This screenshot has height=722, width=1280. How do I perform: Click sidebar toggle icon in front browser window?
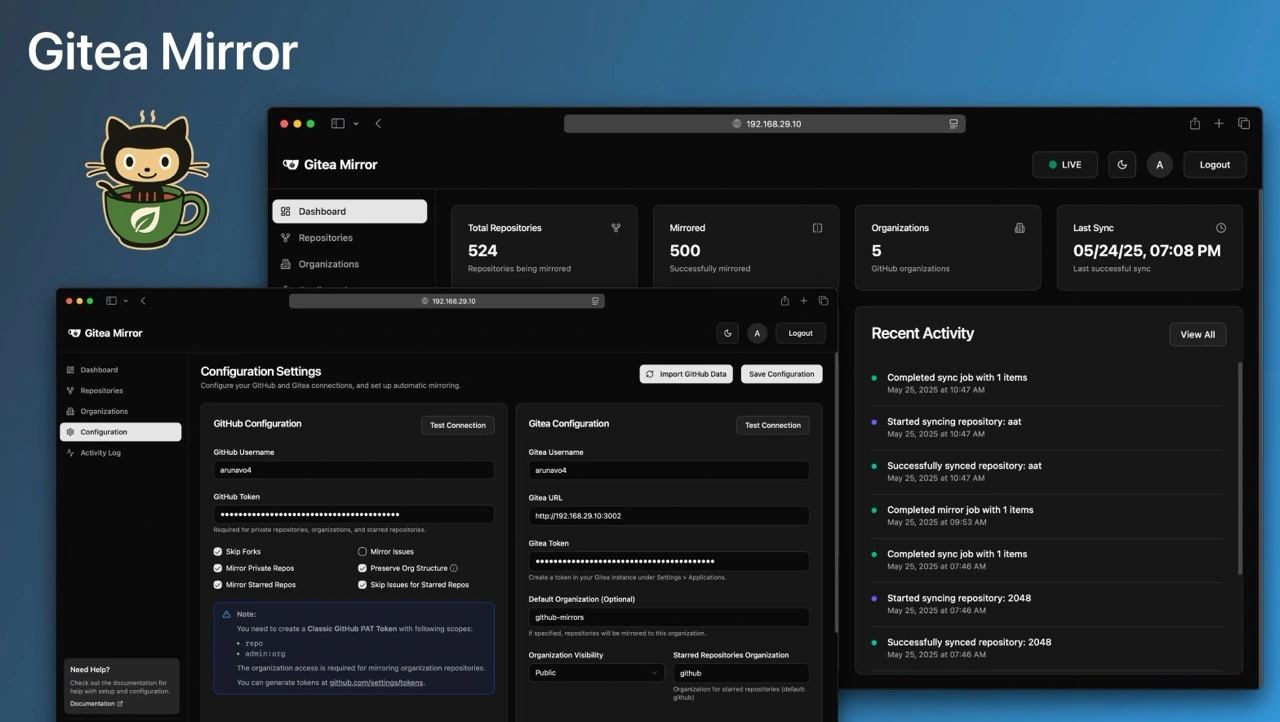coord(111,301)
